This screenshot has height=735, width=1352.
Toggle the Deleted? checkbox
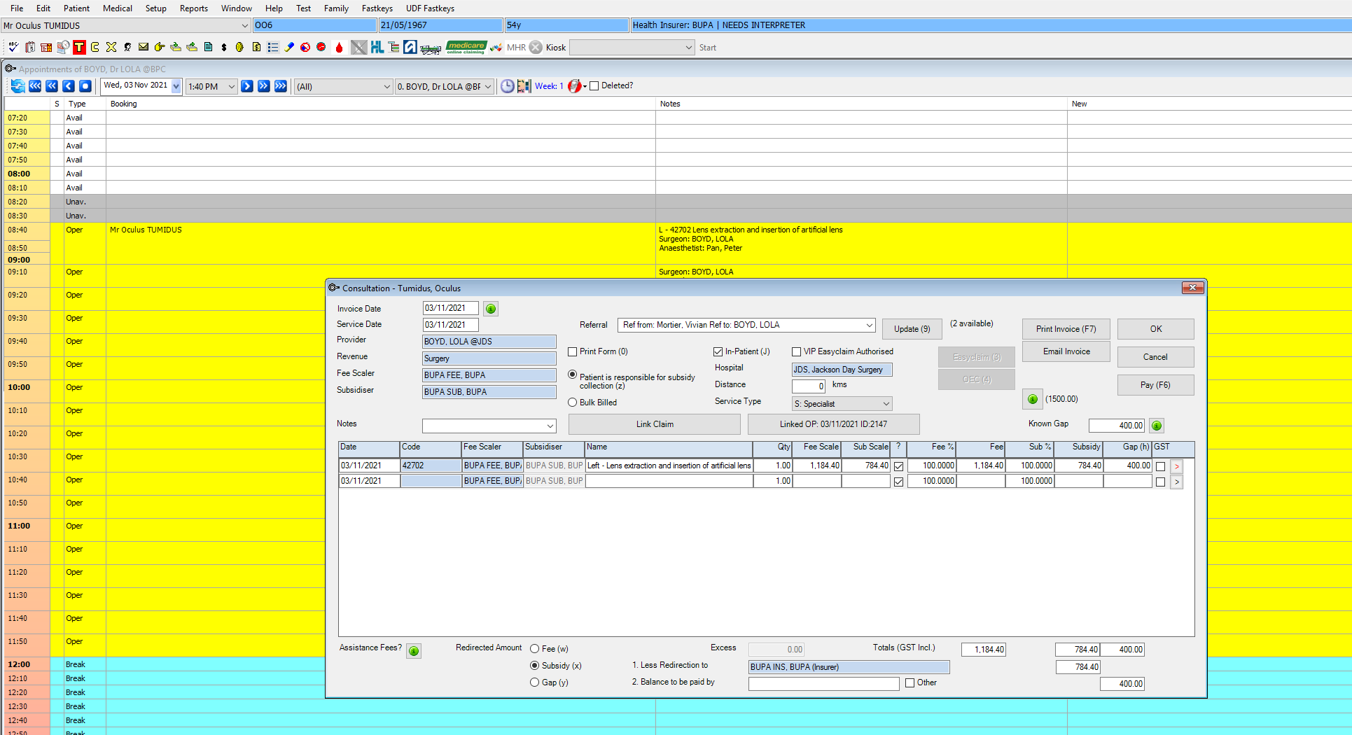(x=594, y=86)
